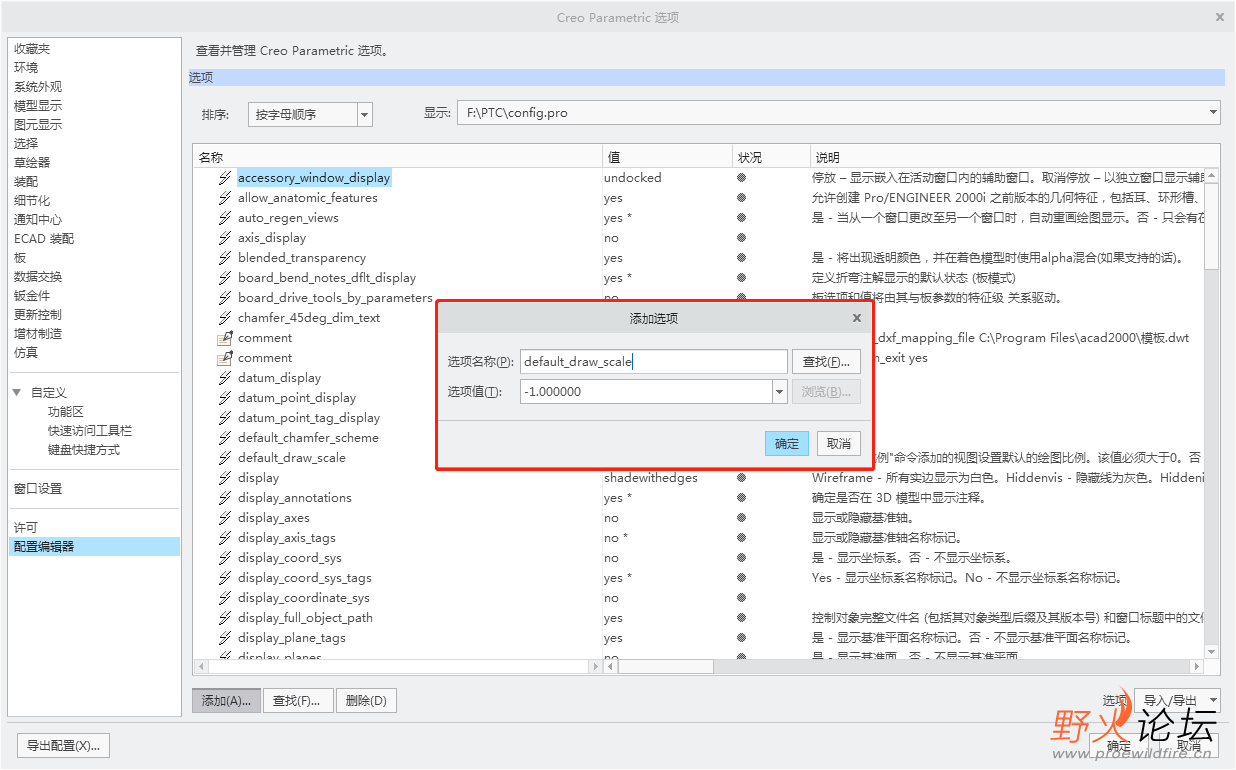Close the 添加选项 dialog with X

pyautogui.click(x=856, y=318)
